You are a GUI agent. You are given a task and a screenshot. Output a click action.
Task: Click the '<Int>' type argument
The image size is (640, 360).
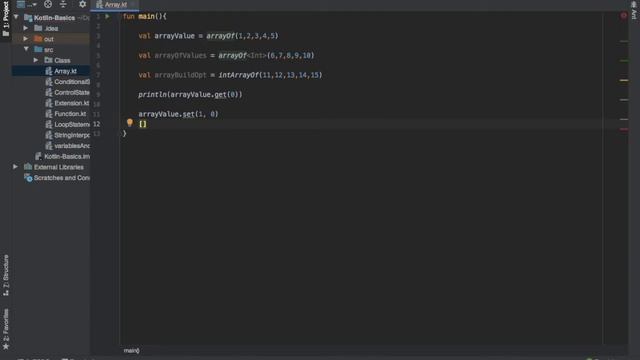[x=257, y=56]
